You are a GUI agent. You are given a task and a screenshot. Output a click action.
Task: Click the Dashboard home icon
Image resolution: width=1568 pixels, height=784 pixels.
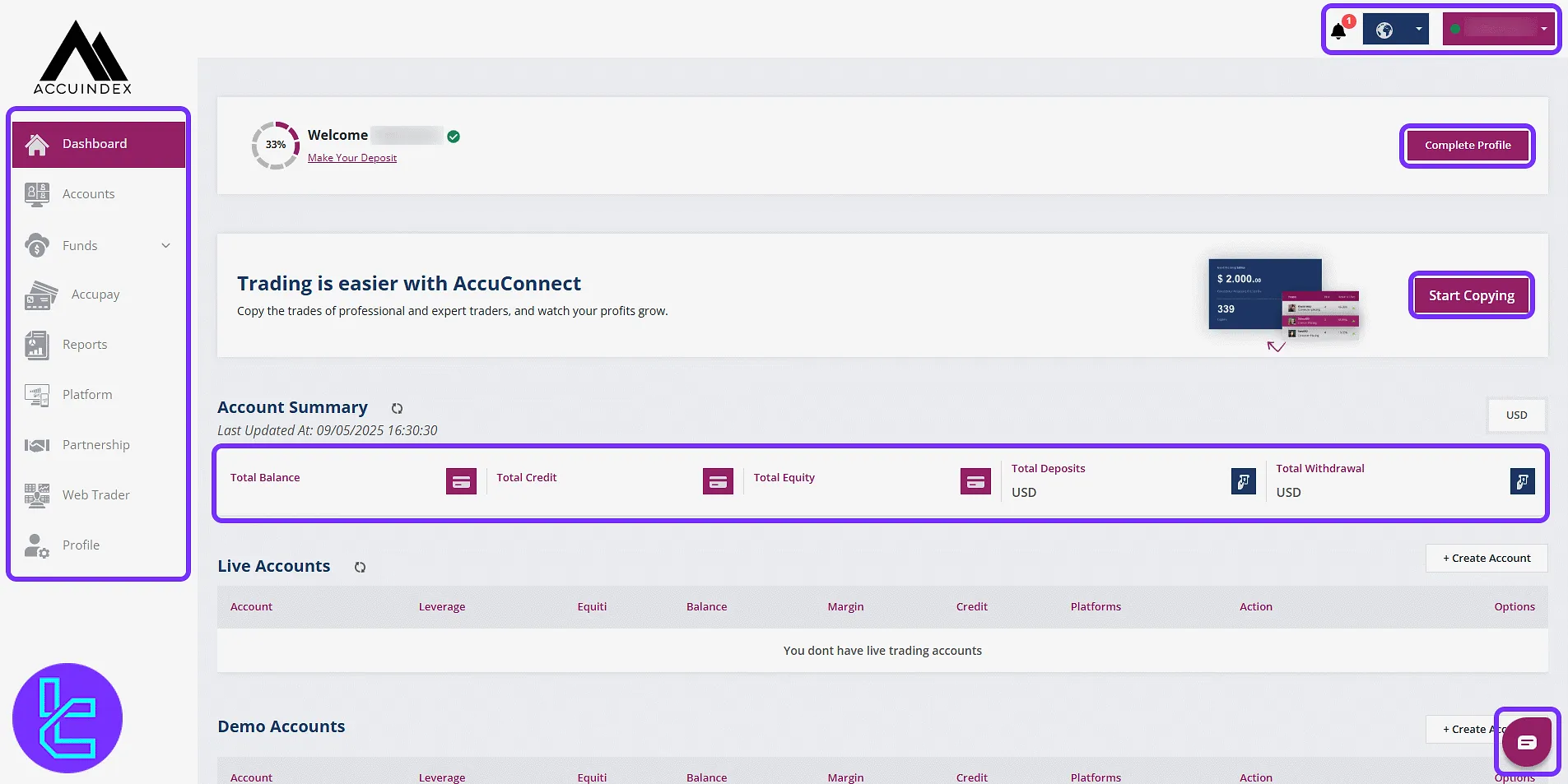click(x=37, y=144)
